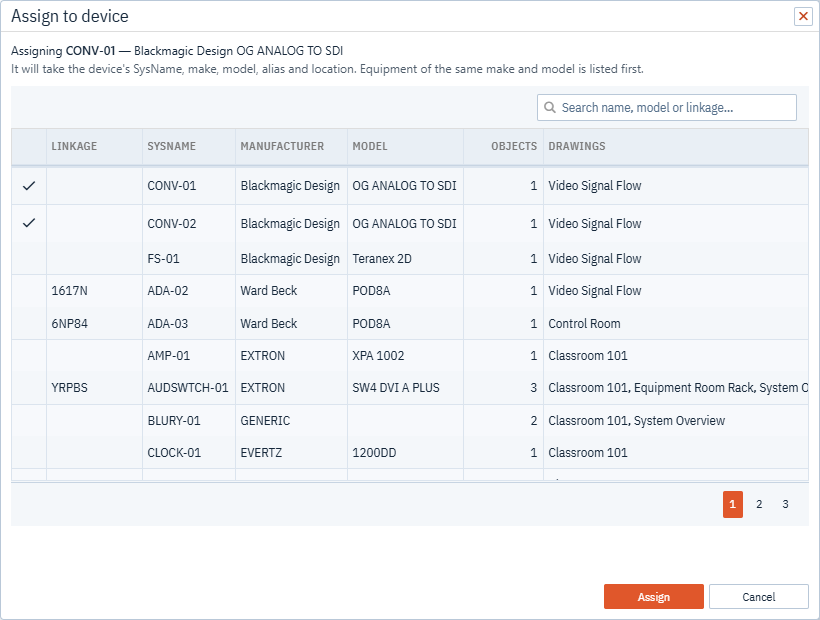
Task: Click the checkmark on the CONV-01 row
Action: pos(29,186)
